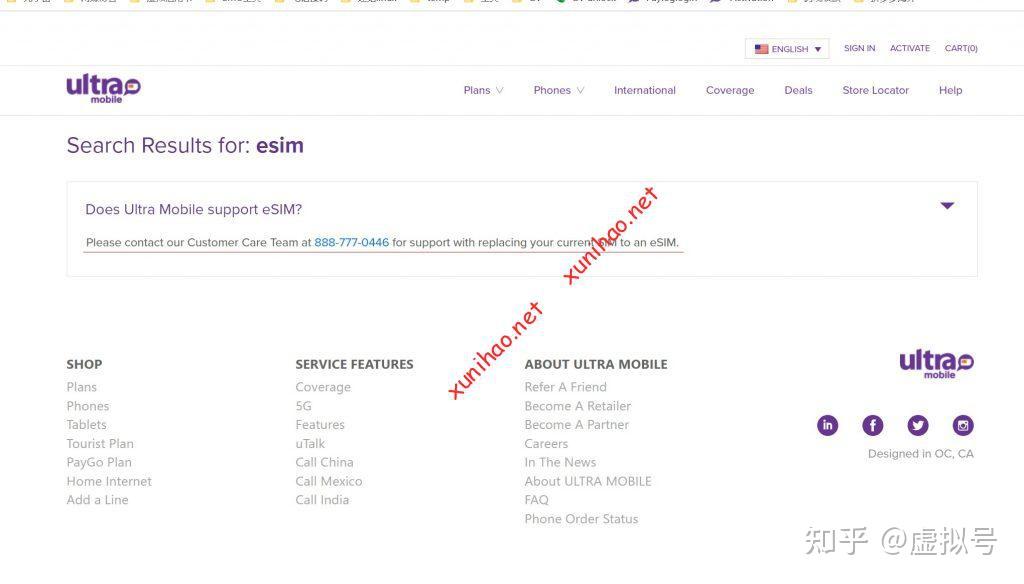Click 'Does Ultra Mobile support eSIM?' heading
This screenshot has width=1024, height=584.
[193, 209]
